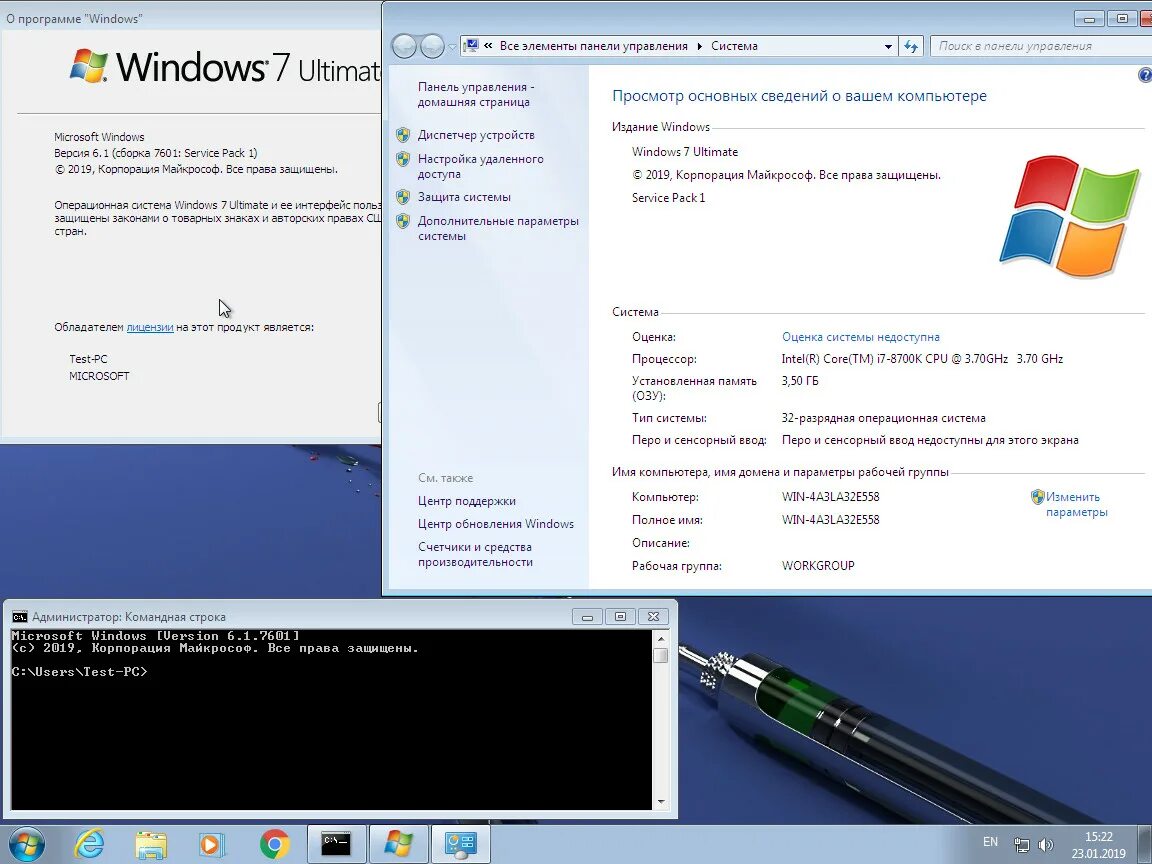Click 'Windows 7 Ultimate' edition text
Viewport: 1152px width, 864px height.
click(685, 152)
